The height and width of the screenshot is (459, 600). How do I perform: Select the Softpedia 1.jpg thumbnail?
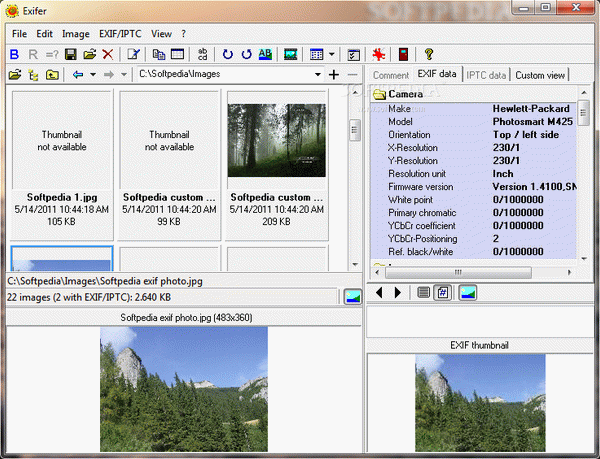62,165
